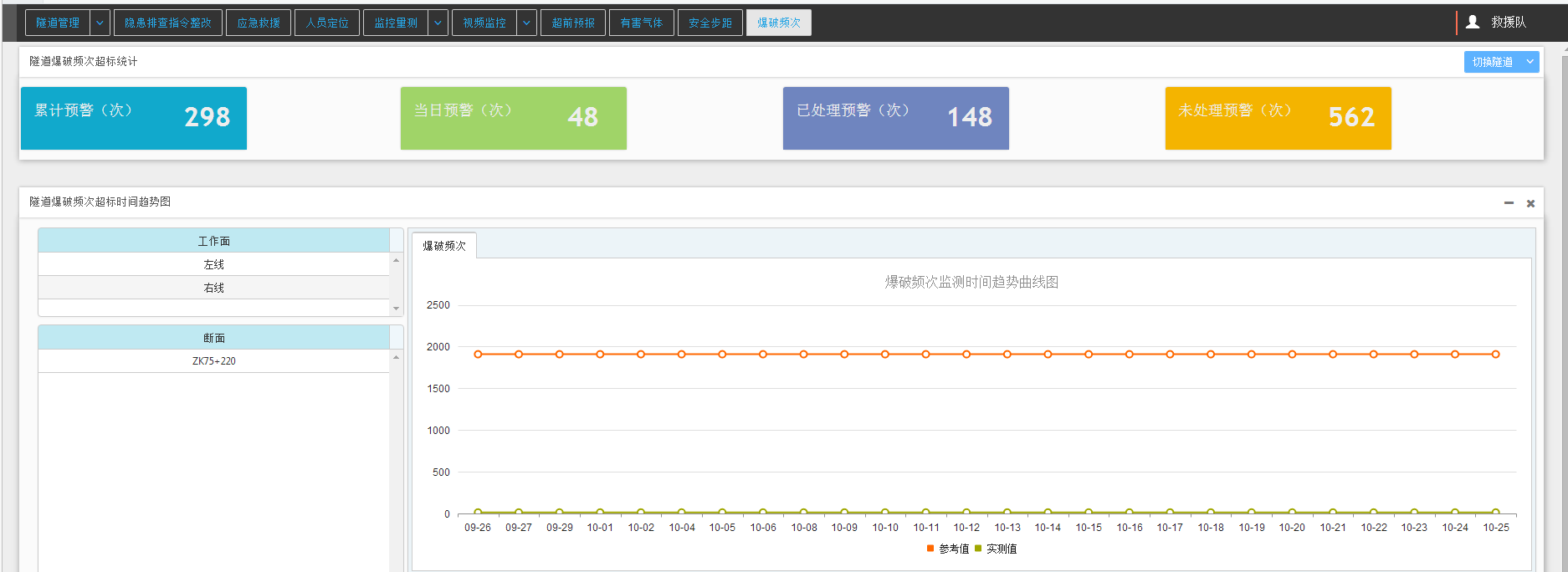Screen dimensions: 1568x572
Task: Select 左线 in the 工作面 list
Action: 214,264
